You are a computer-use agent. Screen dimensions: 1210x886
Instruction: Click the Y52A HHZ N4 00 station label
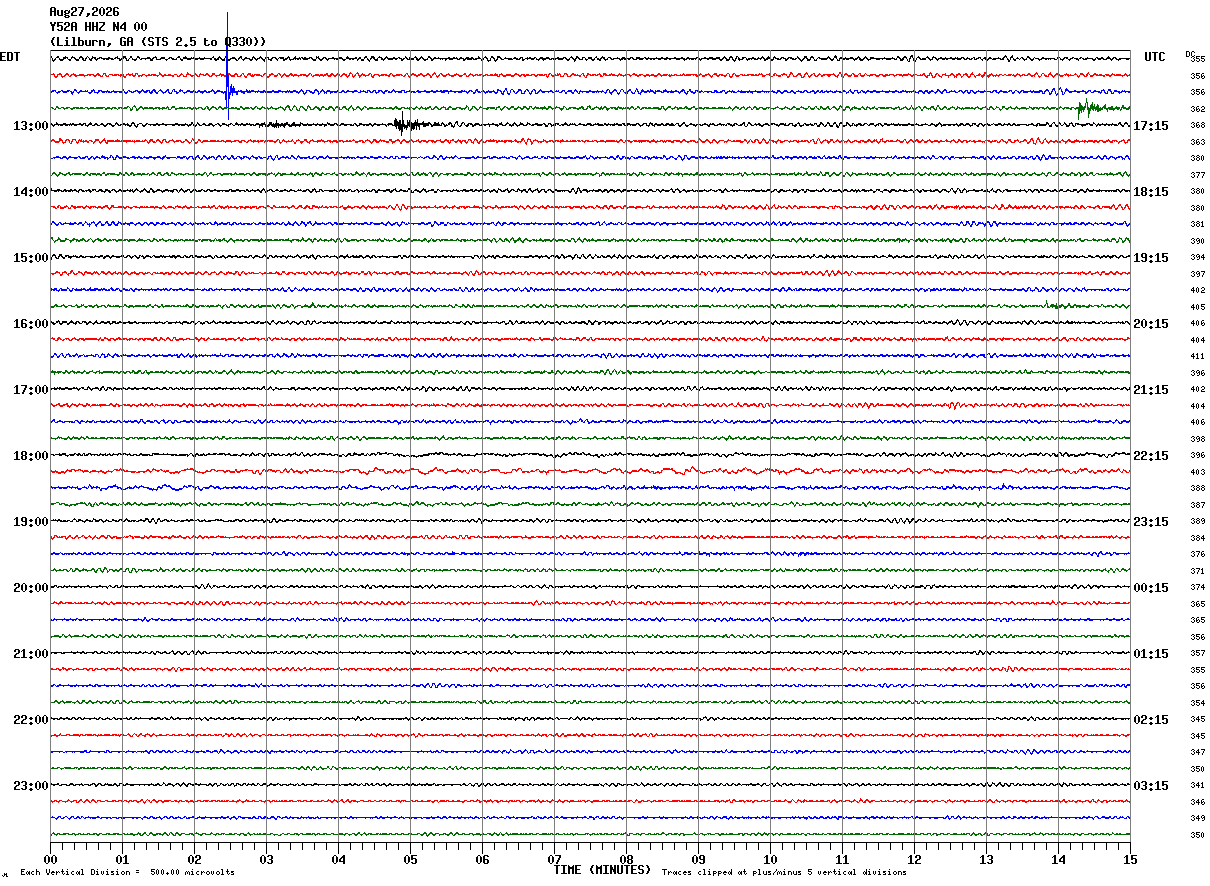click(x=99, y=27)
